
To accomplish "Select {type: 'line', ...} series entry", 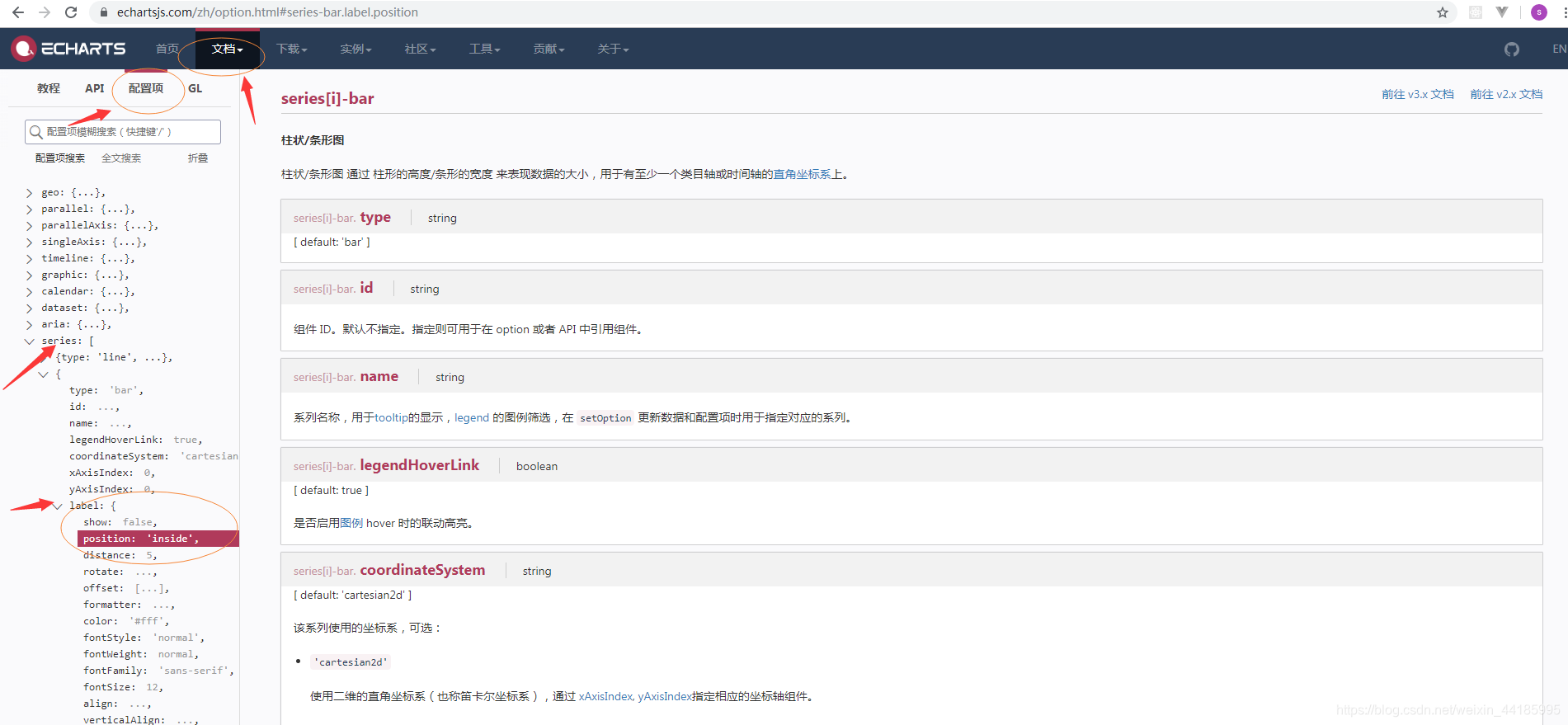I will coord(114,358).
